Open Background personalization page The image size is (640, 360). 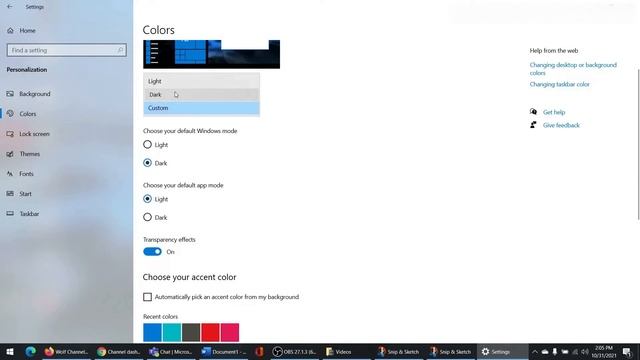[x=29, y=94]
